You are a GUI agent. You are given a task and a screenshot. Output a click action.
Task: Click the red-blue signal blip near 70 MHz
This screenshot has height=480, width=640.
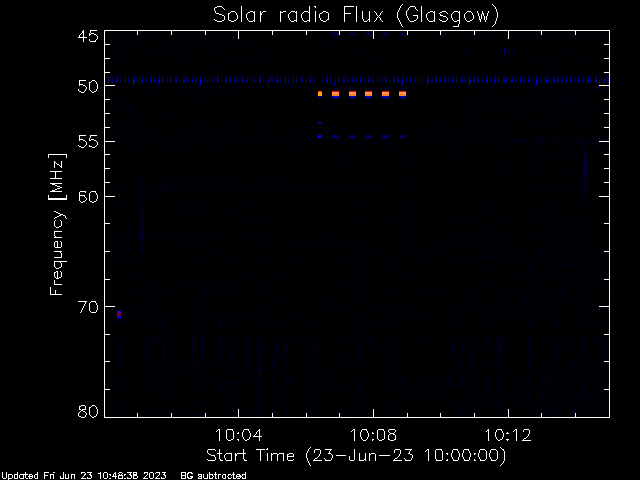pyautogui.click(x=119, y=314)
